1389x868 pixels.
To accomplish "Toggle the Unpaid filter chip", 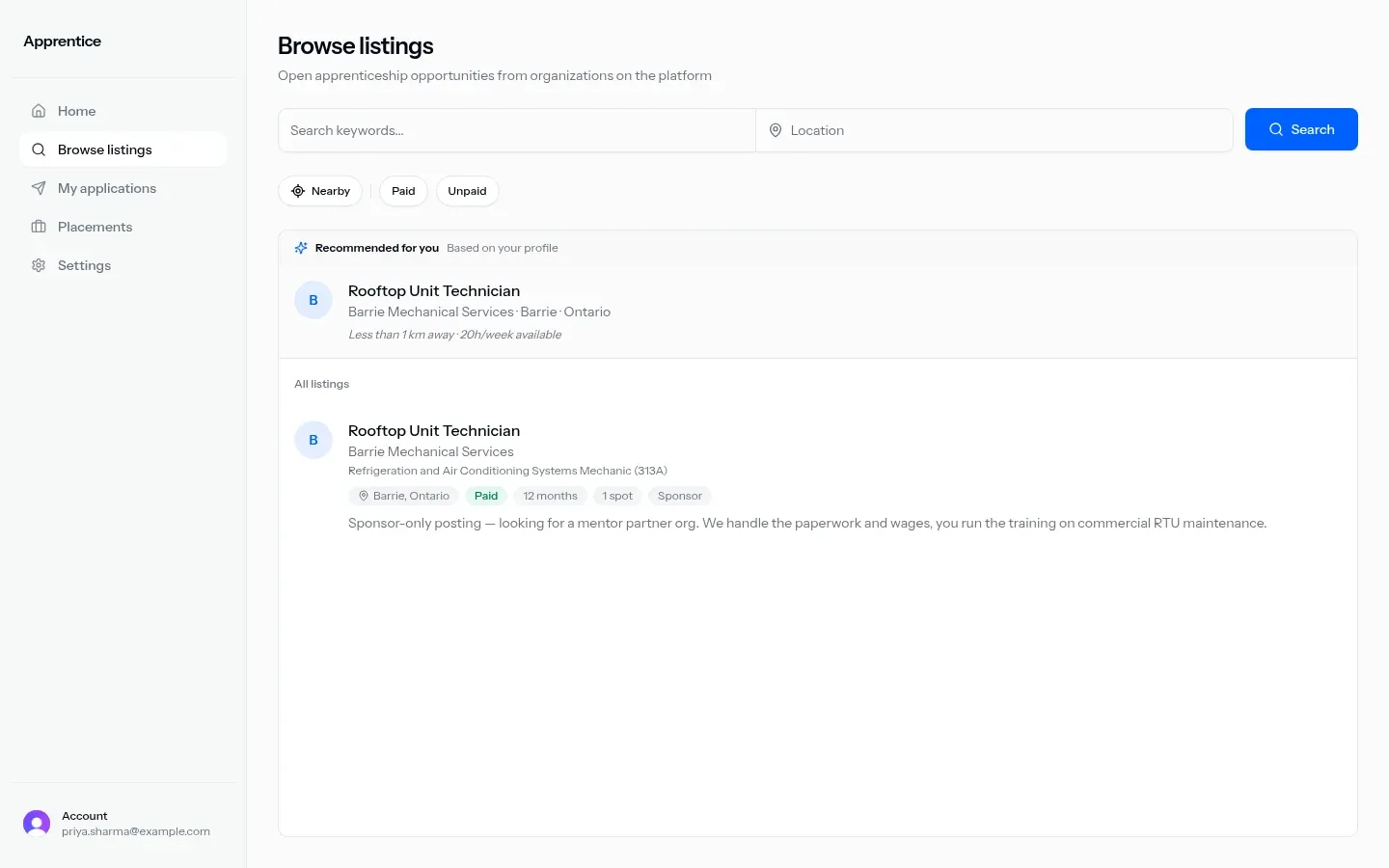I will [x=467, y=191].
